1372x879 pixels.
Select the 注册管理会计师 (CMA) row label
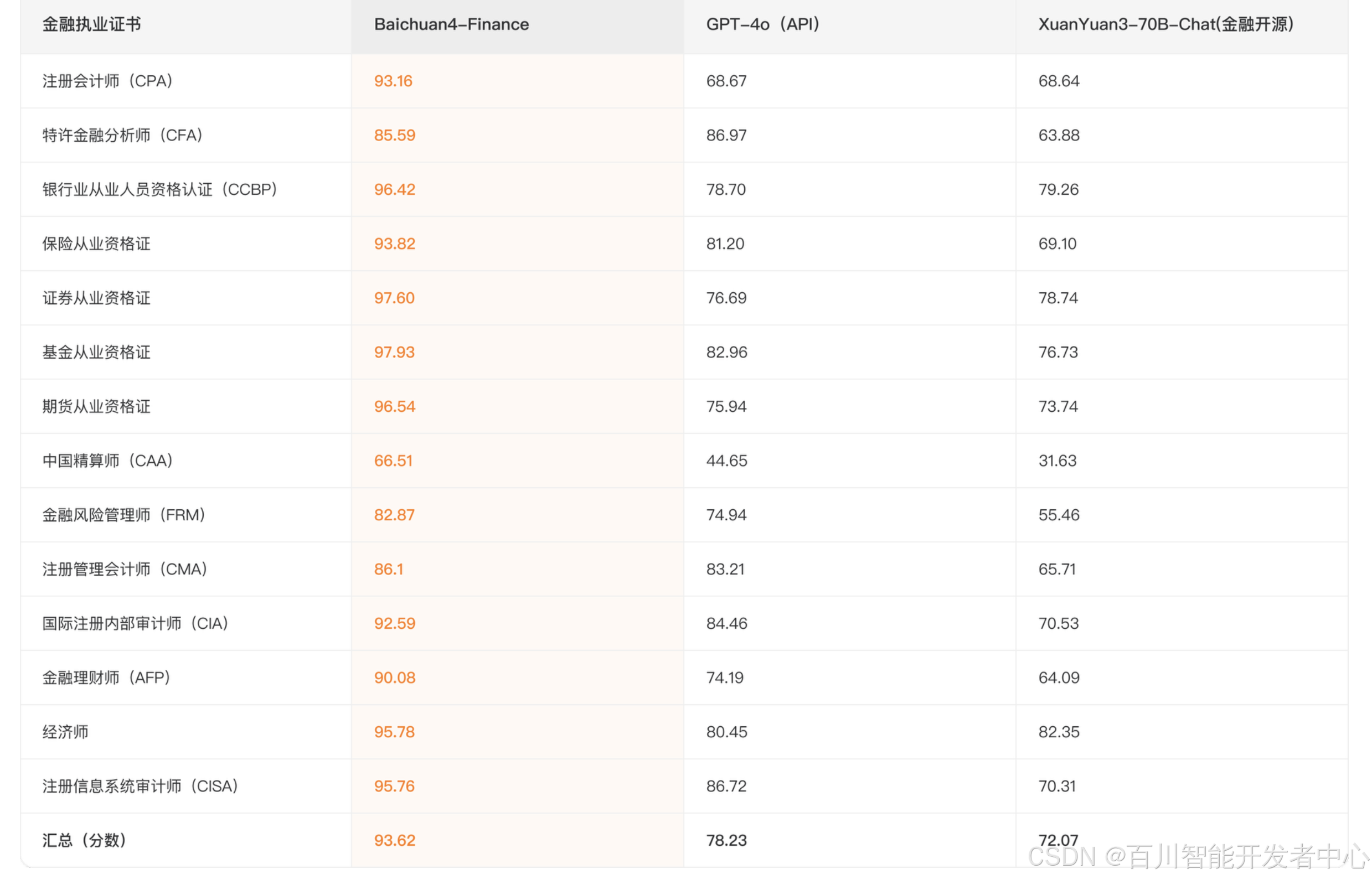125,569
